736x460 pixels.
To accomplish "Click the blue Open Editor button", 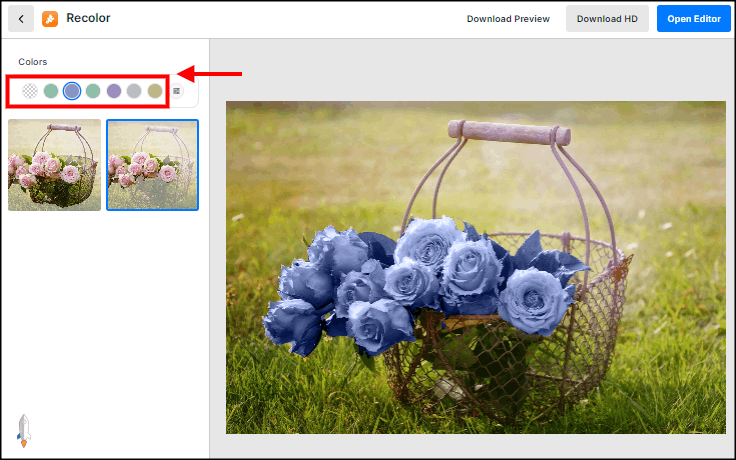I will click(x=693, y=19).
